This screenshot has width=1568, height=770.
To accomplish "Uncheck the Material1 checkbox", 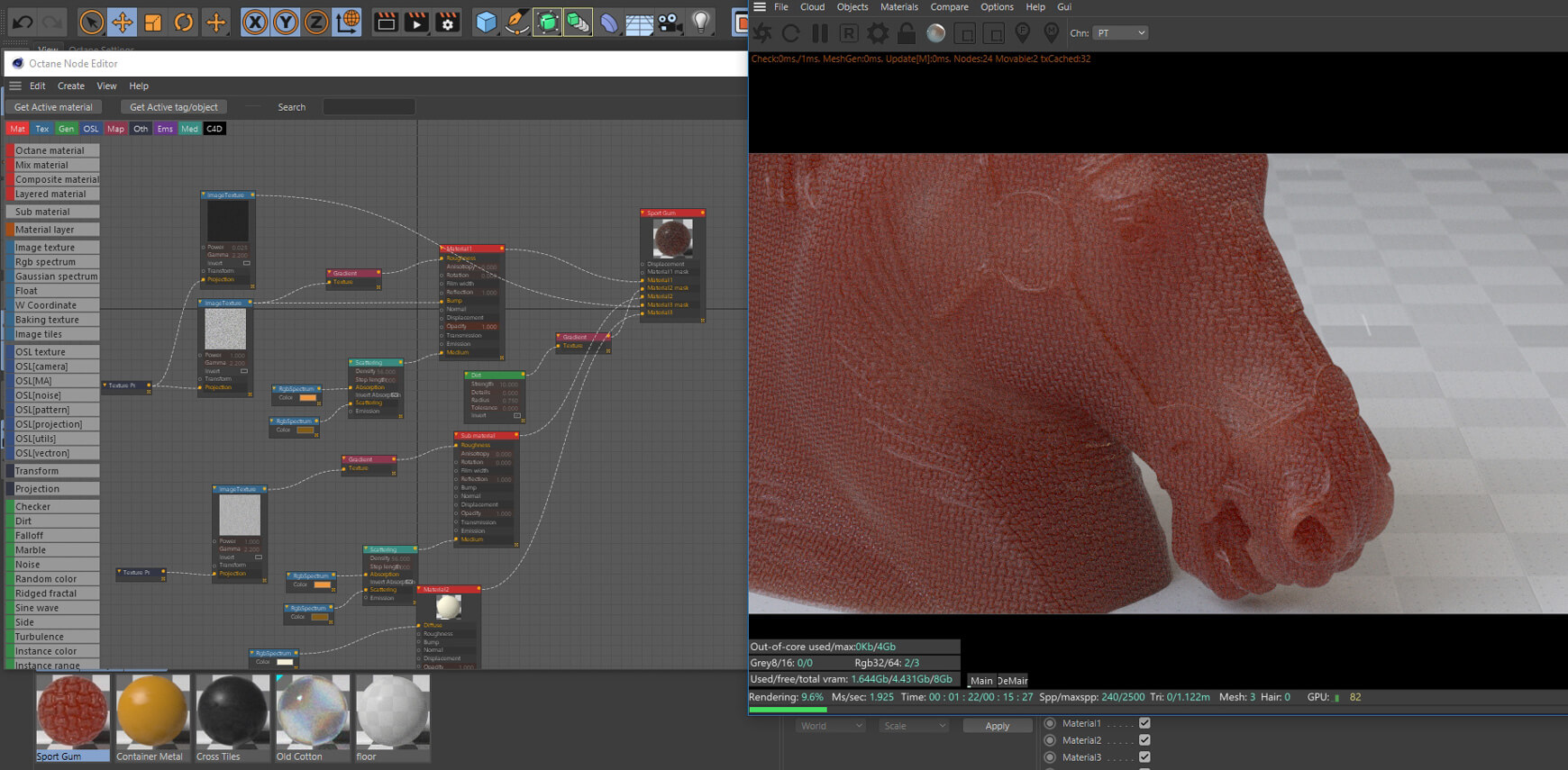I will (x=1144, y=723).
